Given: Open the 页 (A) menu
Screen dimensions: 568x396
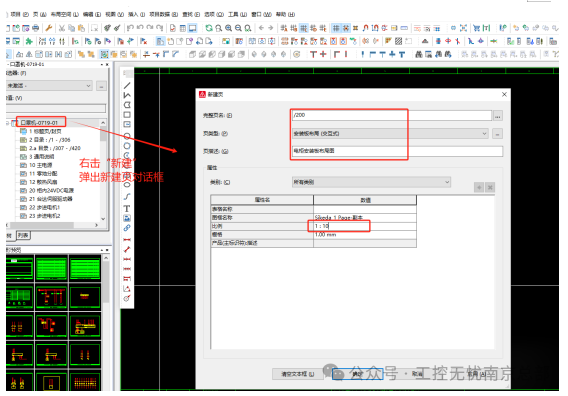Looking at the screenshot, I should (x=39, y=14).
